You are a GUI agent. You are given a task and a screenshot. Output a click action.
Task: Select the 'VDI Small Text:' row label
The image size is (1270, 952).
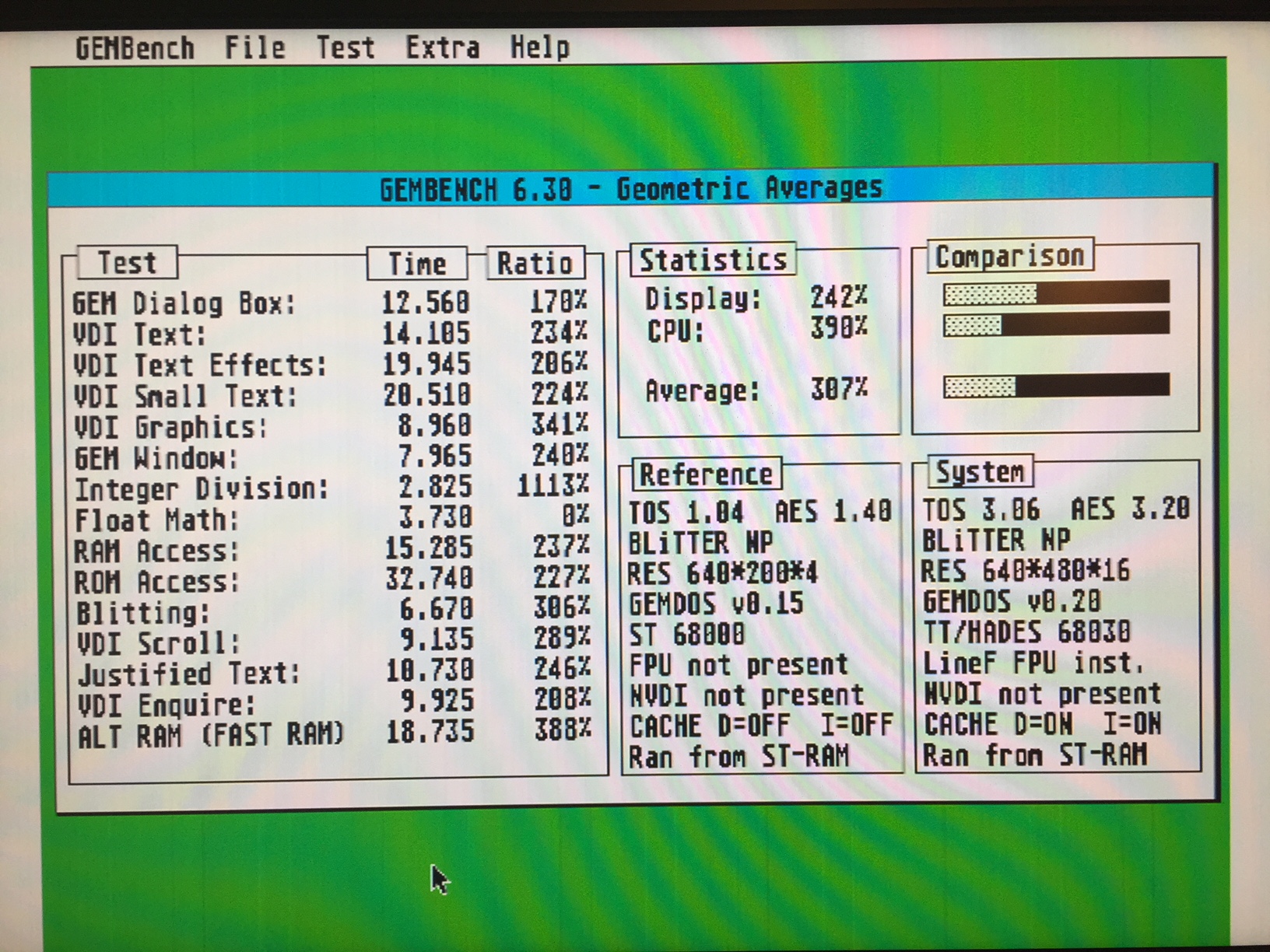pos(185,396)
